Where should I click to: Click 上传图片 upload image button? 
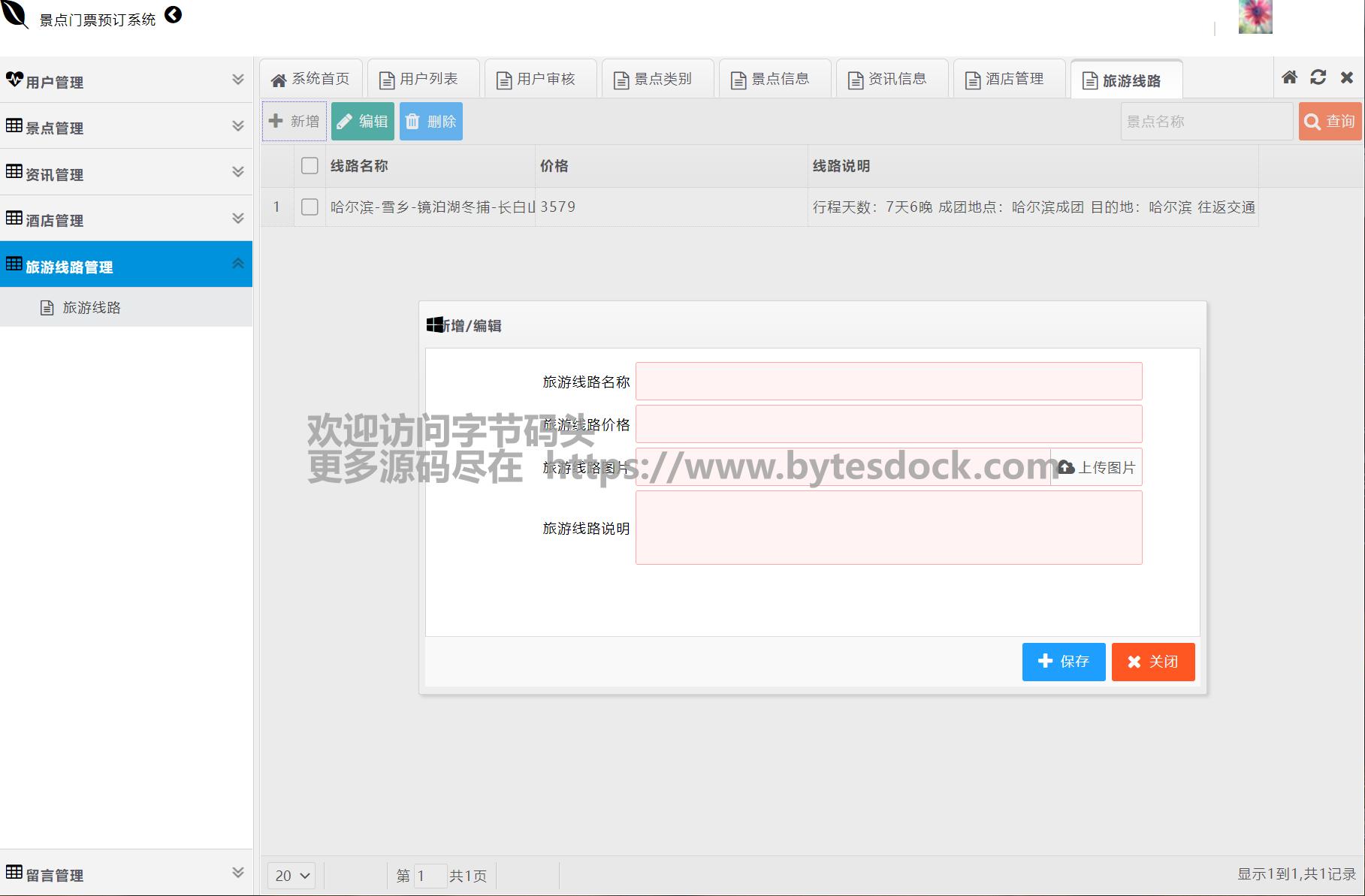pyautogui.click(x=1096, y=467)
